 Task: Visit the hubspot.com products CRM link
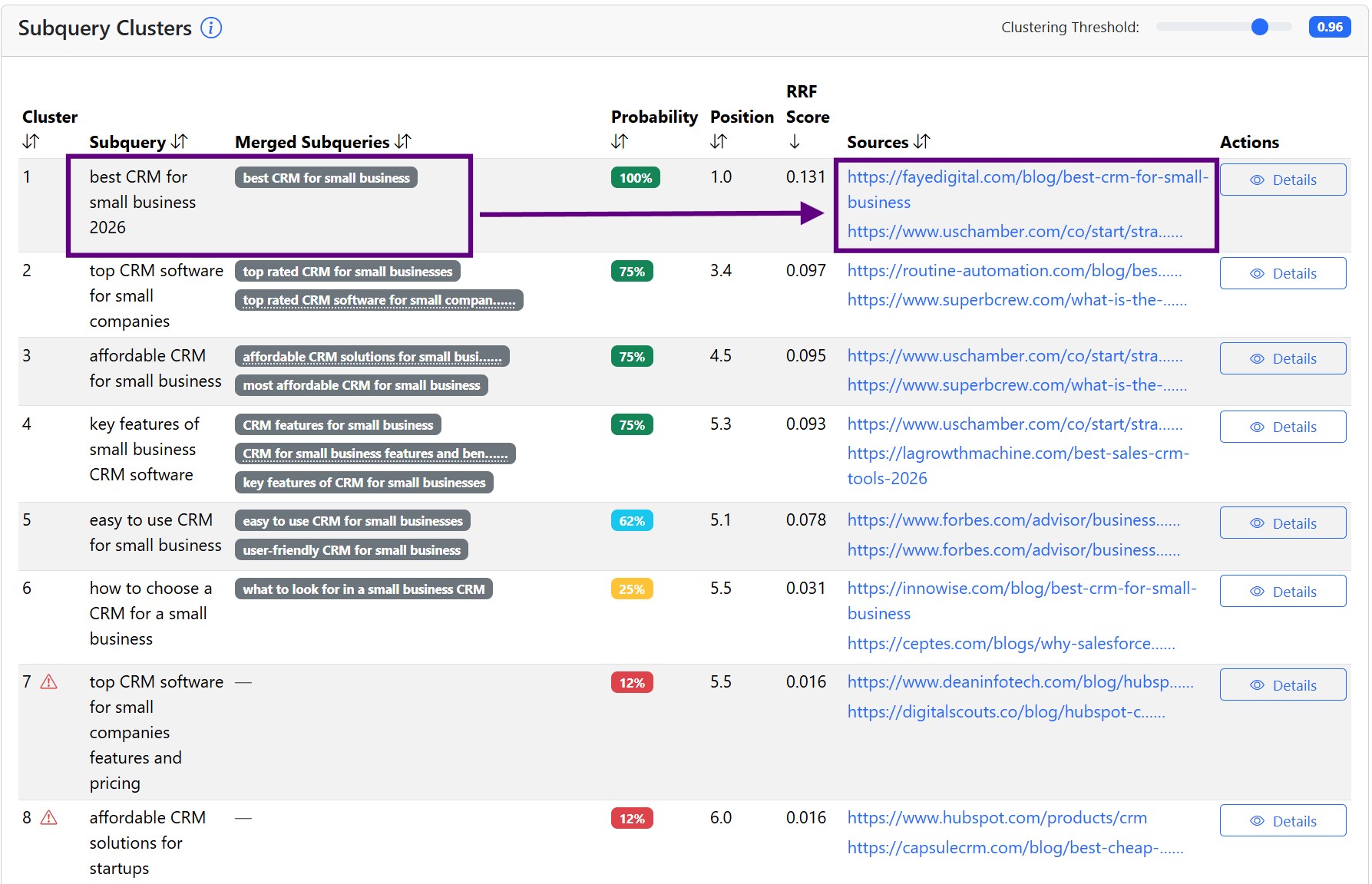[997, 818]
